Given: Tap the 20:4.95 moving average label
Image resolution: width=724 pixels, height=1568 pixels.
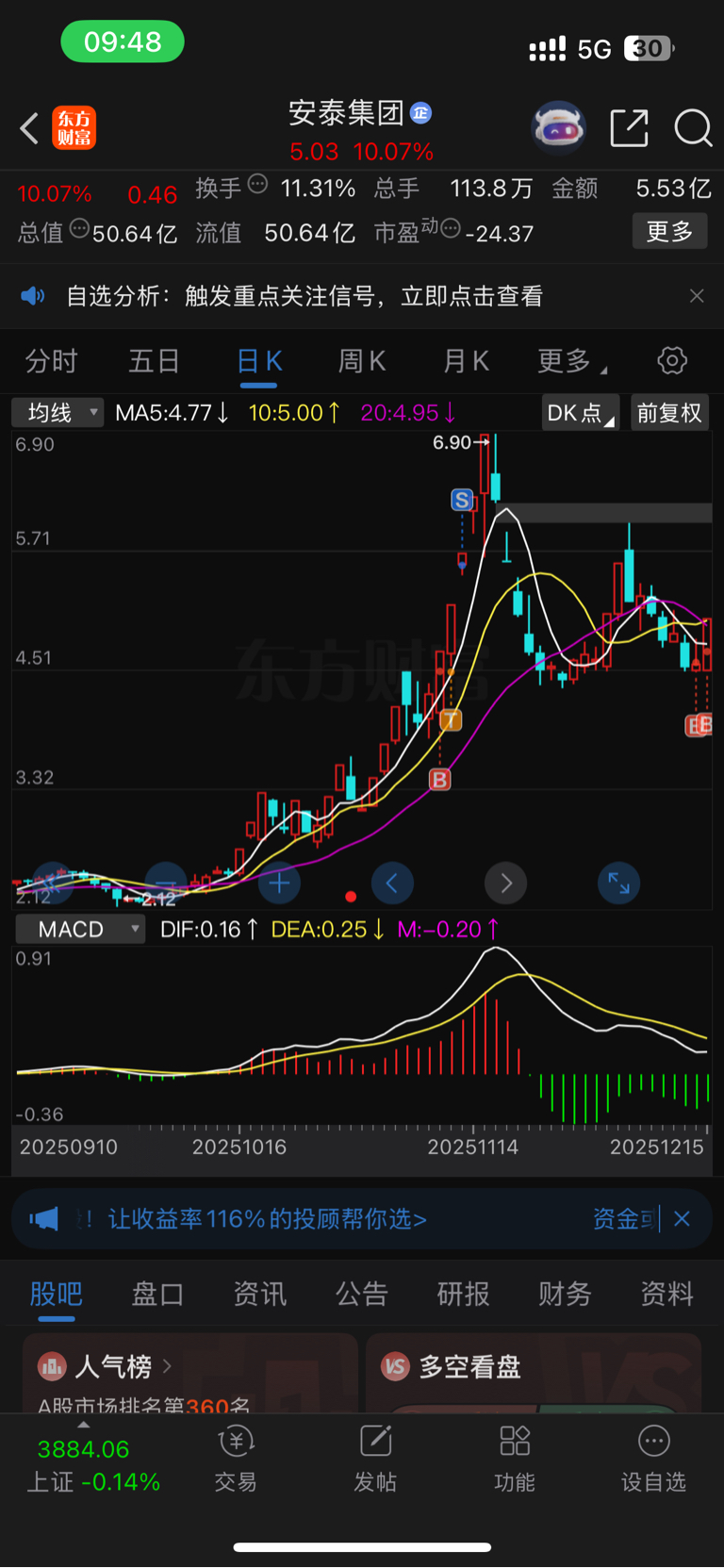Looking at the screenshot, I should [x=408, y=413].
